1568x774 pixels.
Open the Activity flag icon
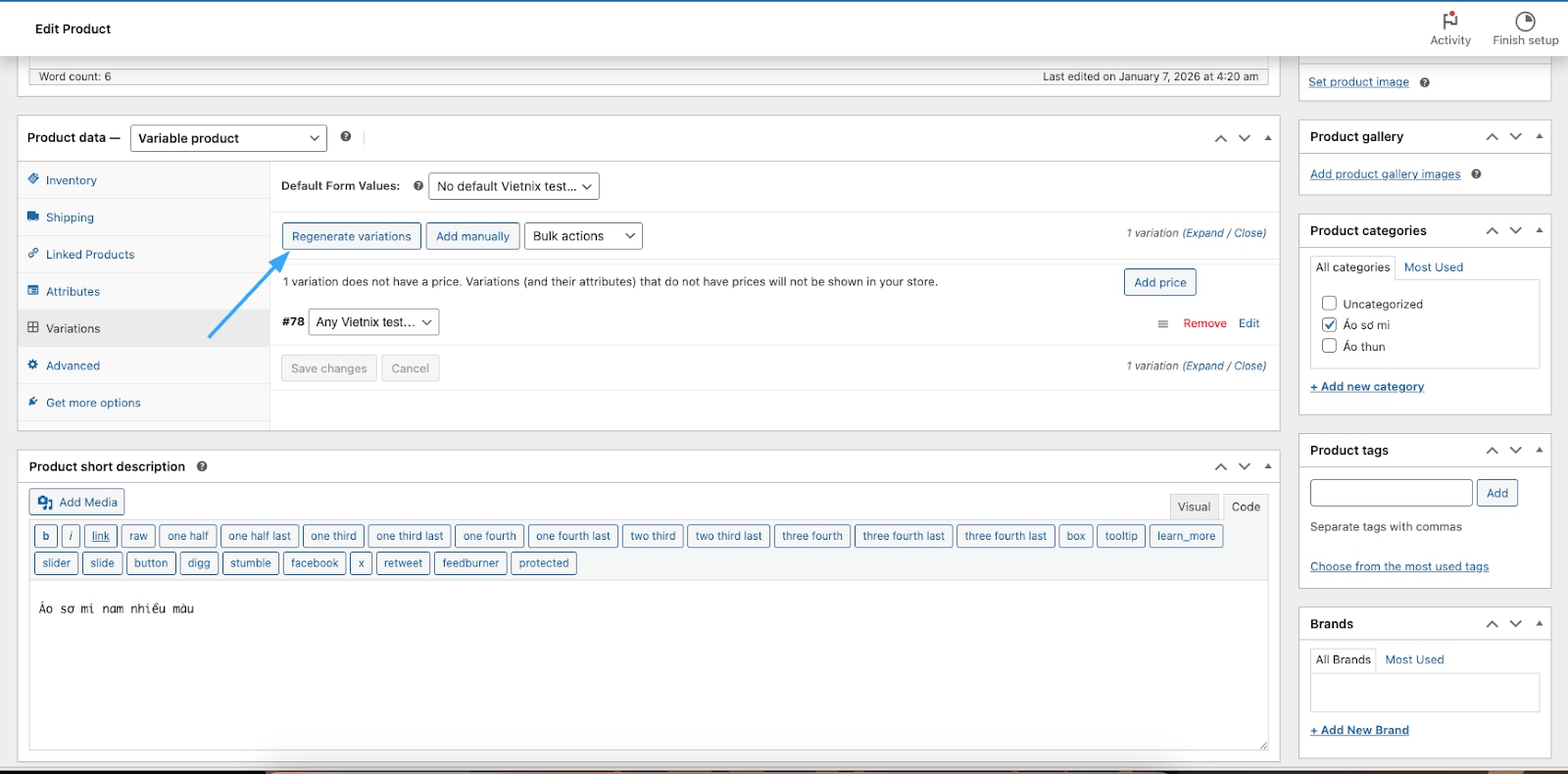[1449, 22]
